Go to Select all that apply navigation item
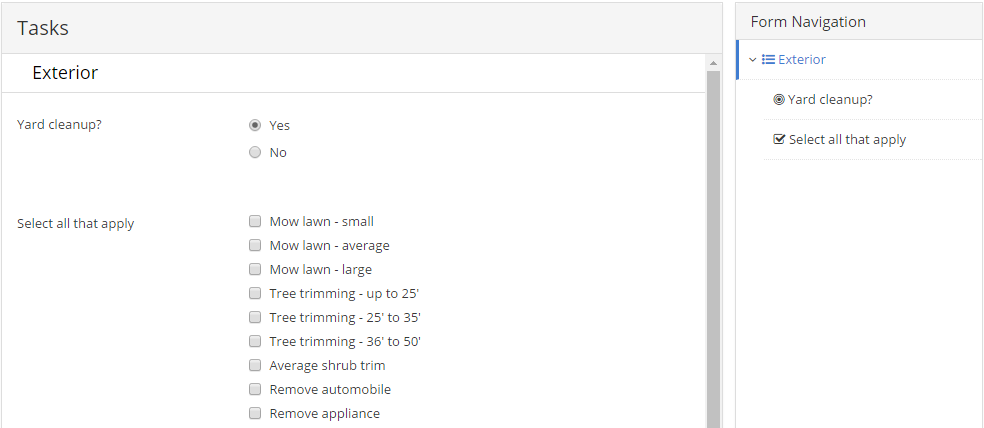The height and width of the screenshot is (428, 984). 847,139
